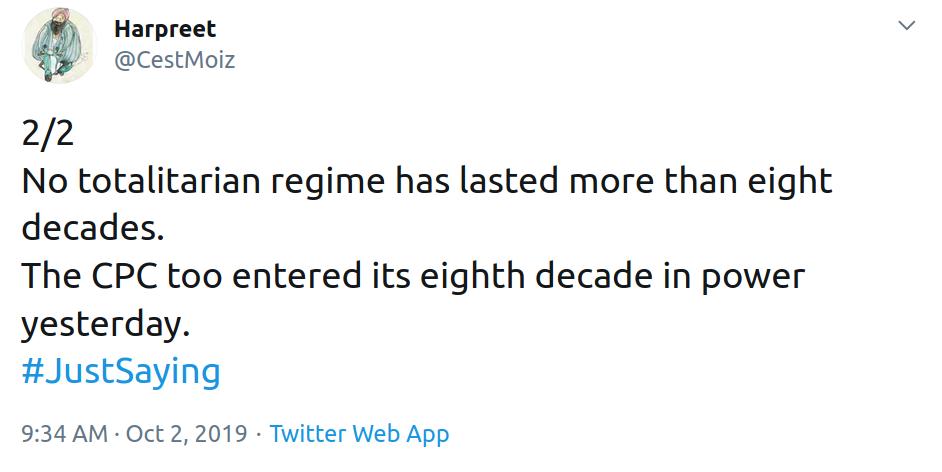Open the #JustSaying hashtag

[120, 372]
